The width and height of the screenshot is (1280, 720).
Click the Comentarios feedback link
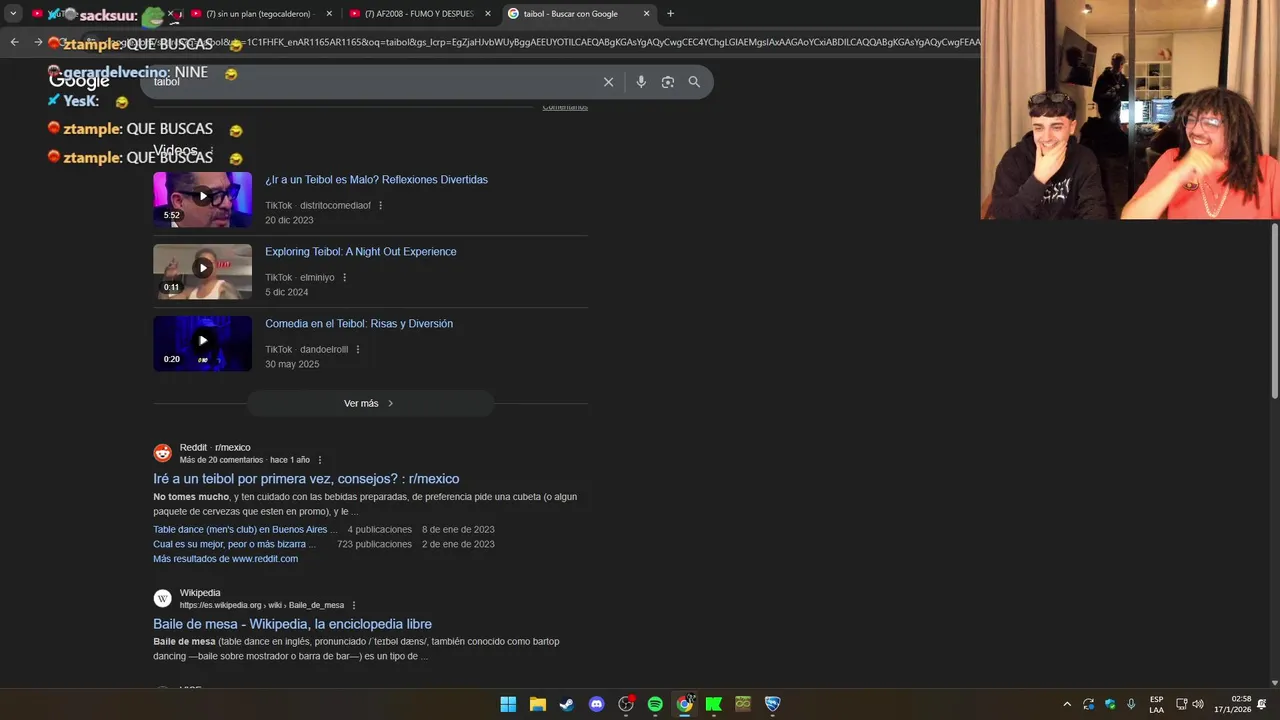click(565, 107)
